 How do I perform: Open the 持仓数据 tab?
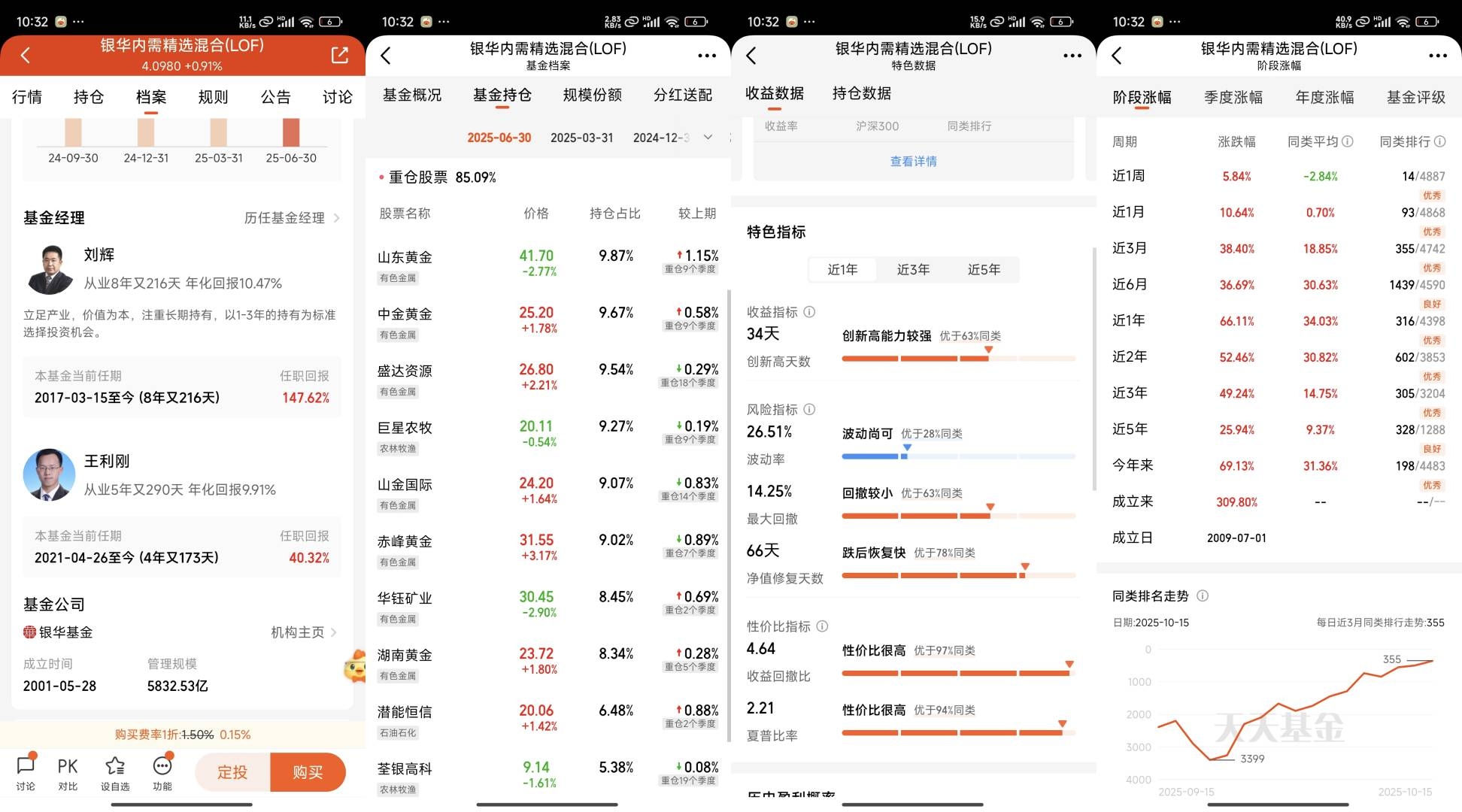[861, 93]
